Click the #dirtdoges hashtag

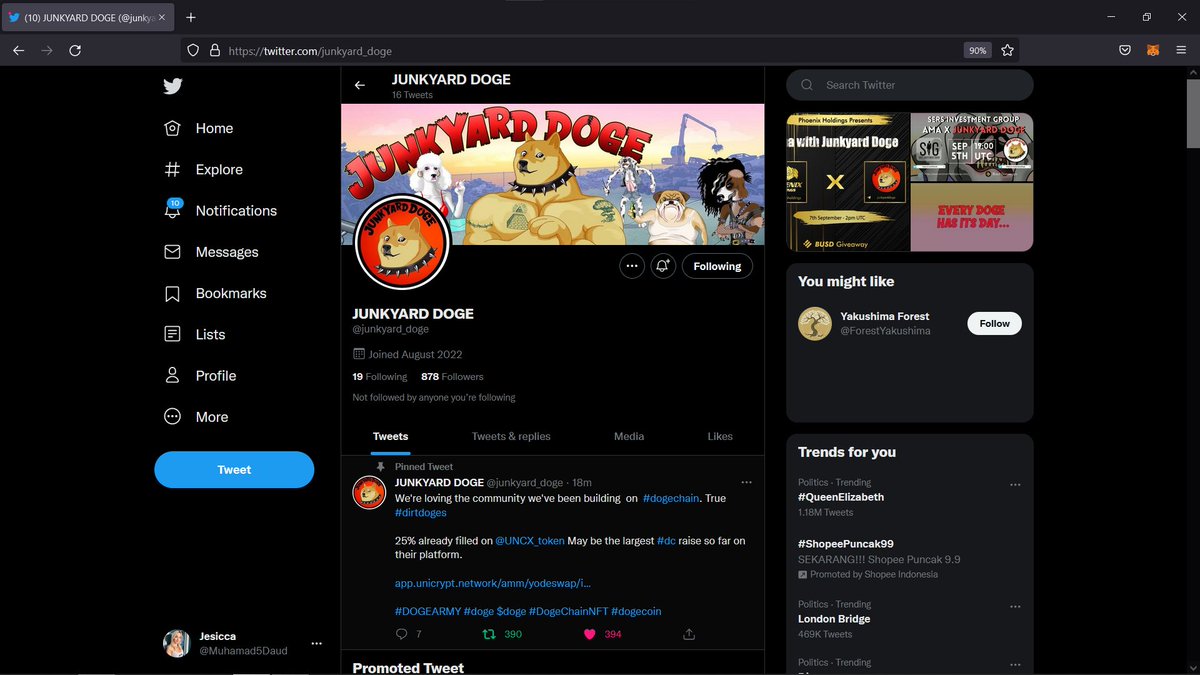click(x=421, y=513)
